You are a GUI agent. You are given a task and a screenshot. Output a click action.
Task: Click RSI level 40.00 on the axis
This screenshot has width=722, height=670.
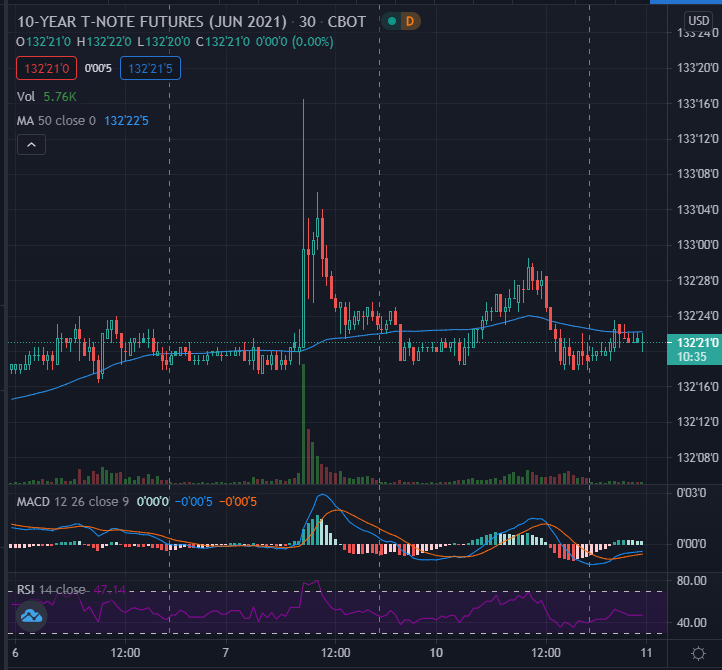point(692,623)
